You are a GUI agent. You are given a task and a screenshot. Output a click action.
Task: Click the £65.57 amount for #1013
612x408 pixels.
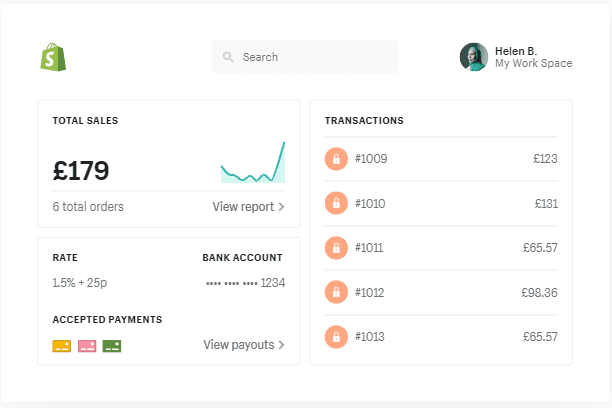click(x=540, y=337)
